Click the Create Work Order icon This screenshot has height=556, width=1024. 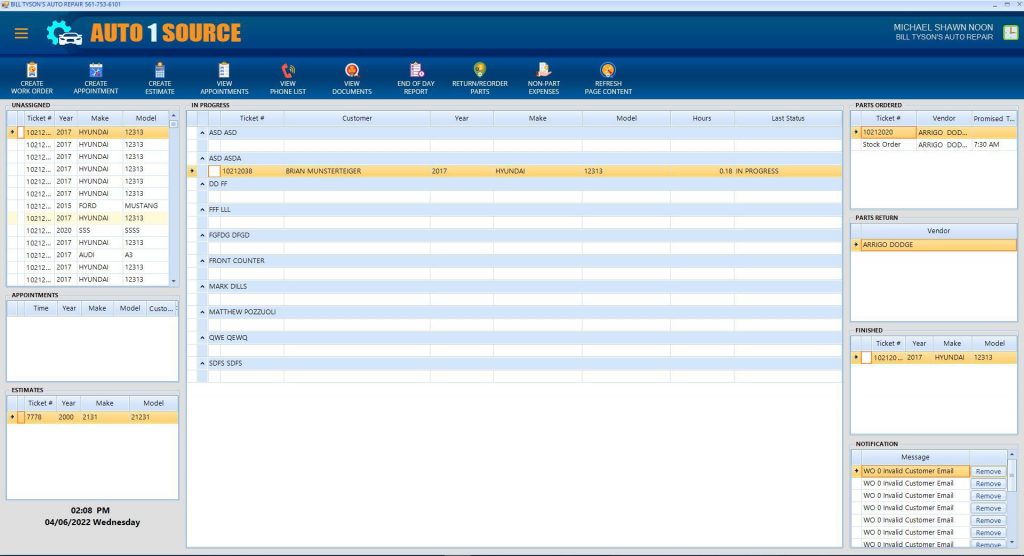[x=33, y=71]
